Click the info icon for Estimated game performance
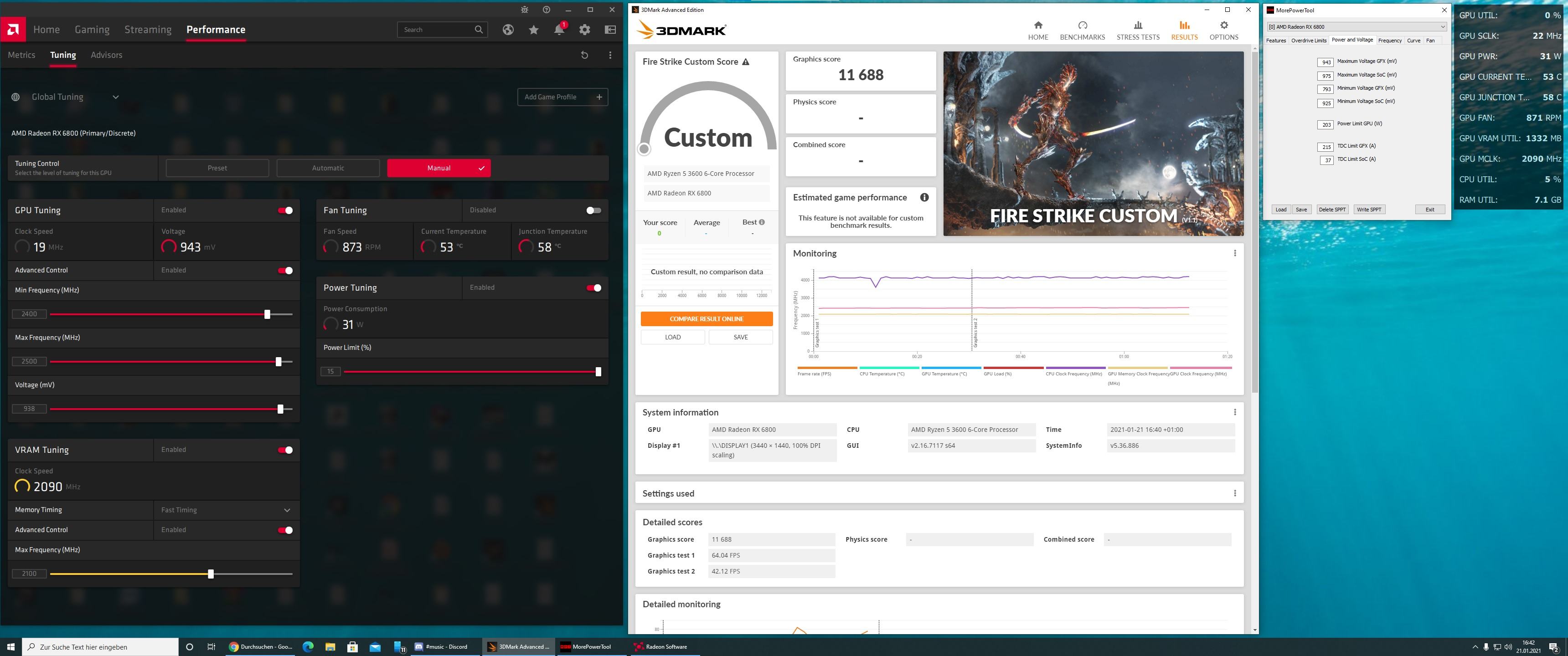 (924, 197)
